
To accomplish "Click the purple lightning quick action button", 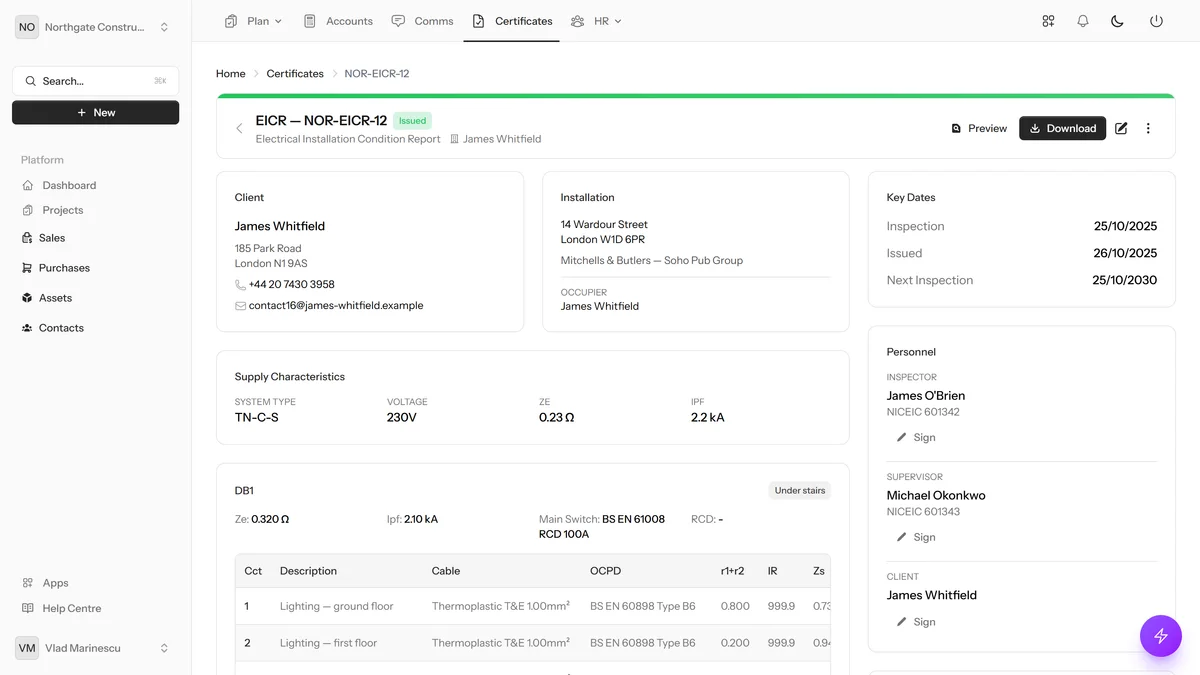I will [1161, 635].
